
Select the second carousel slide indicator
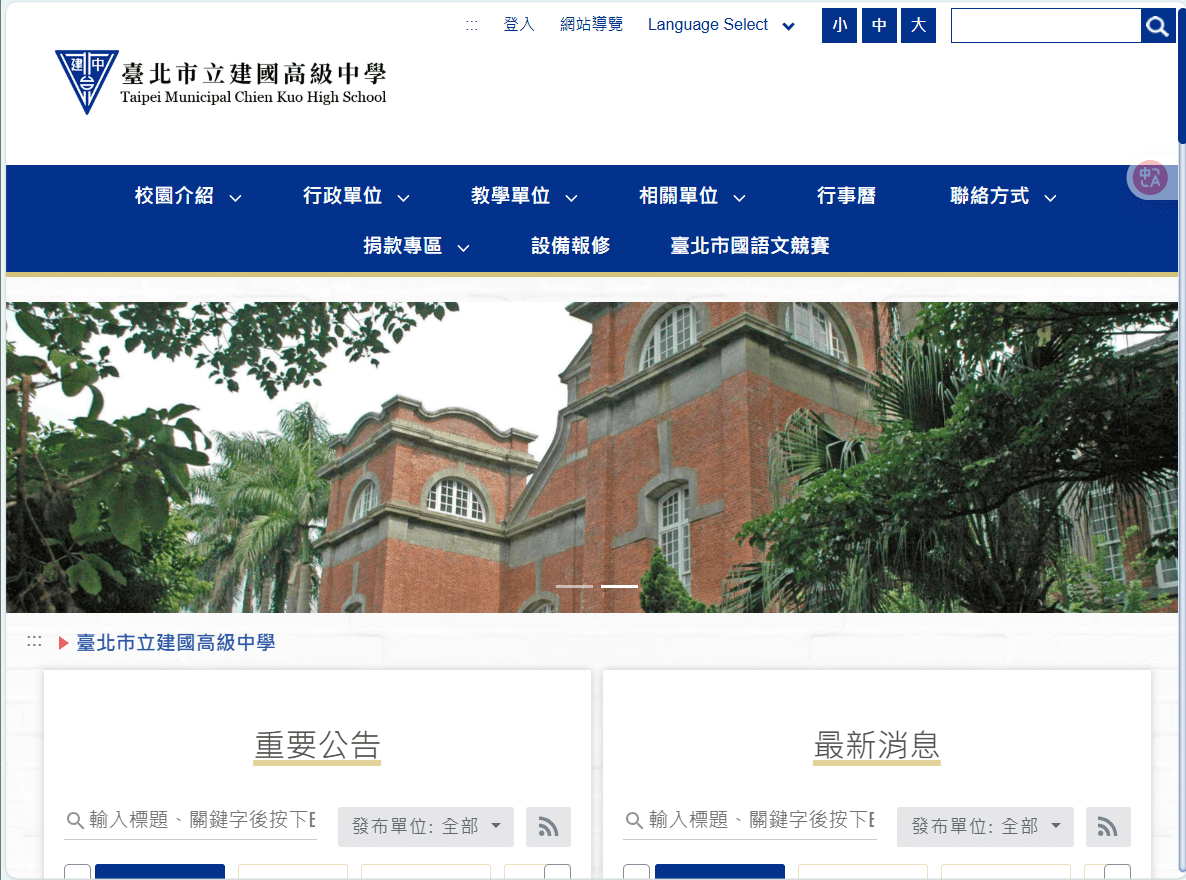pyautogui.click(x=619, y=586)
